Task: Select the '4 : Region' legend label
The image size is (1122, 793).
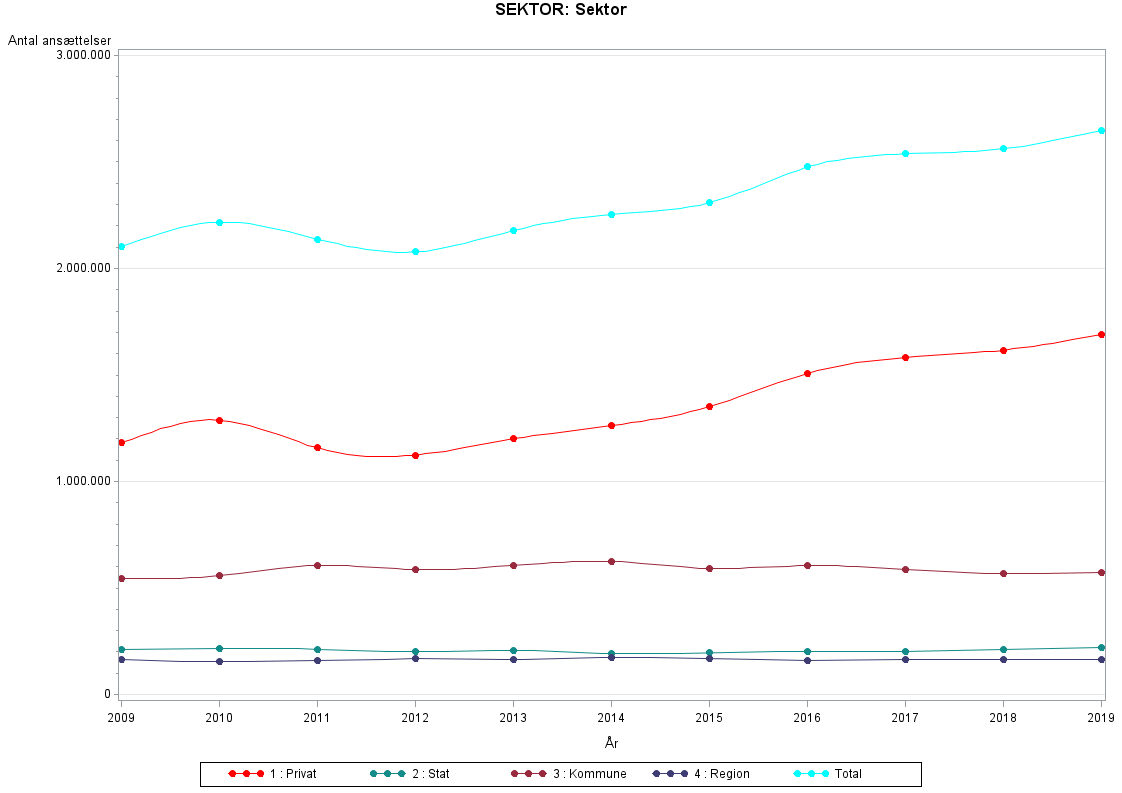Action: click(721, 774)
